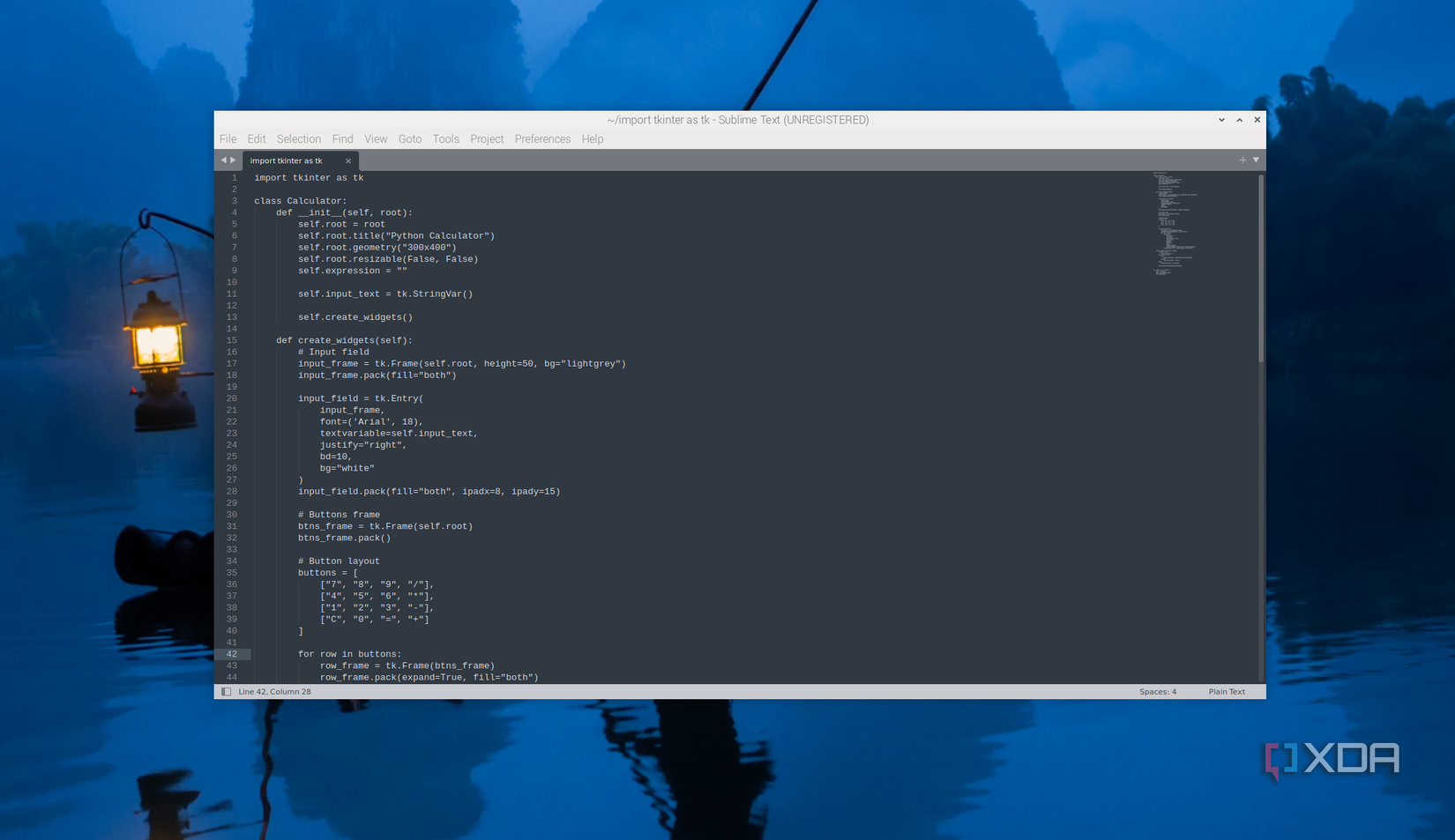Image resolution: width=1455 pixels, height=840 pixels.
Task: Open a new tab with the plus icon
Action: [1242, 160]
